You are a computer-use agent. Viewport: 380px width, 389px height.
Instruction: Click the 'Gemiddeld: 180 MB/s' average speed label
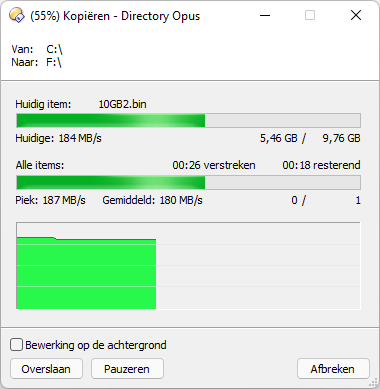click(152, 200)
